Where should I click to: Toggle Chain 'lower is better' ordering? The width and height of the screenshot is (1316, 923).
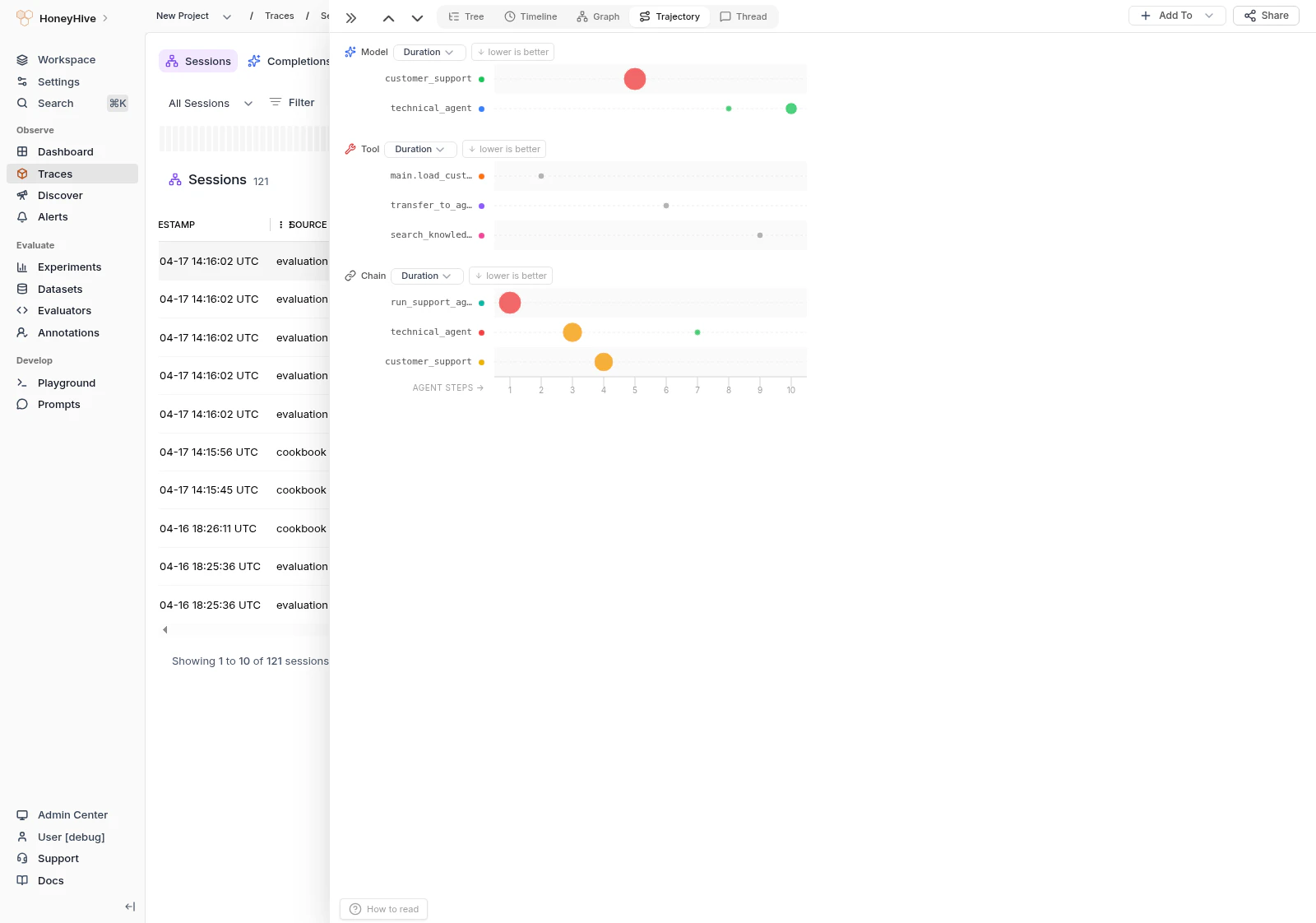[511, 276]
